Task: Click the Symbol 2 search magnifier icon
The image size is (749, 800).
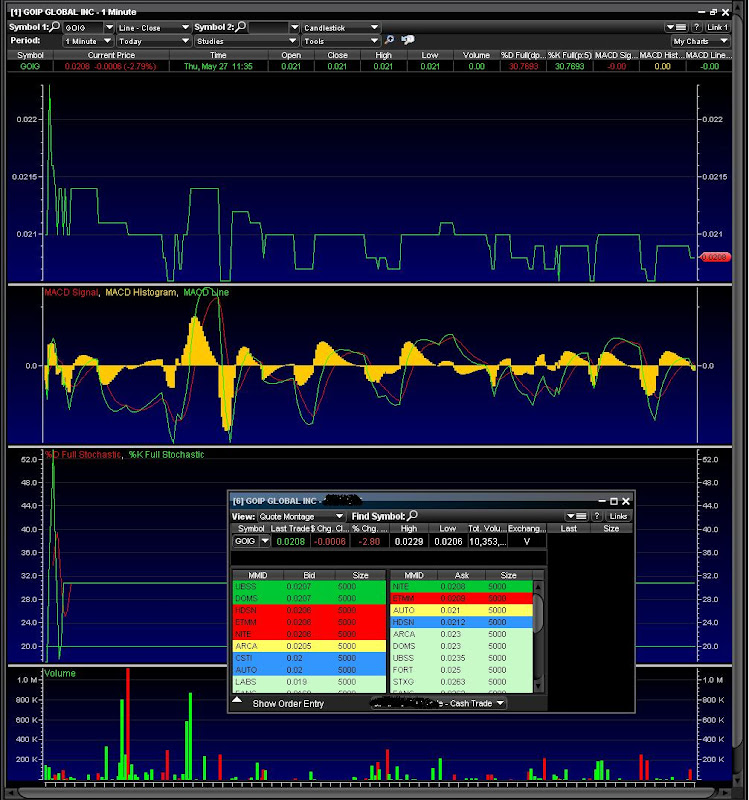Action: coord(240,27)
